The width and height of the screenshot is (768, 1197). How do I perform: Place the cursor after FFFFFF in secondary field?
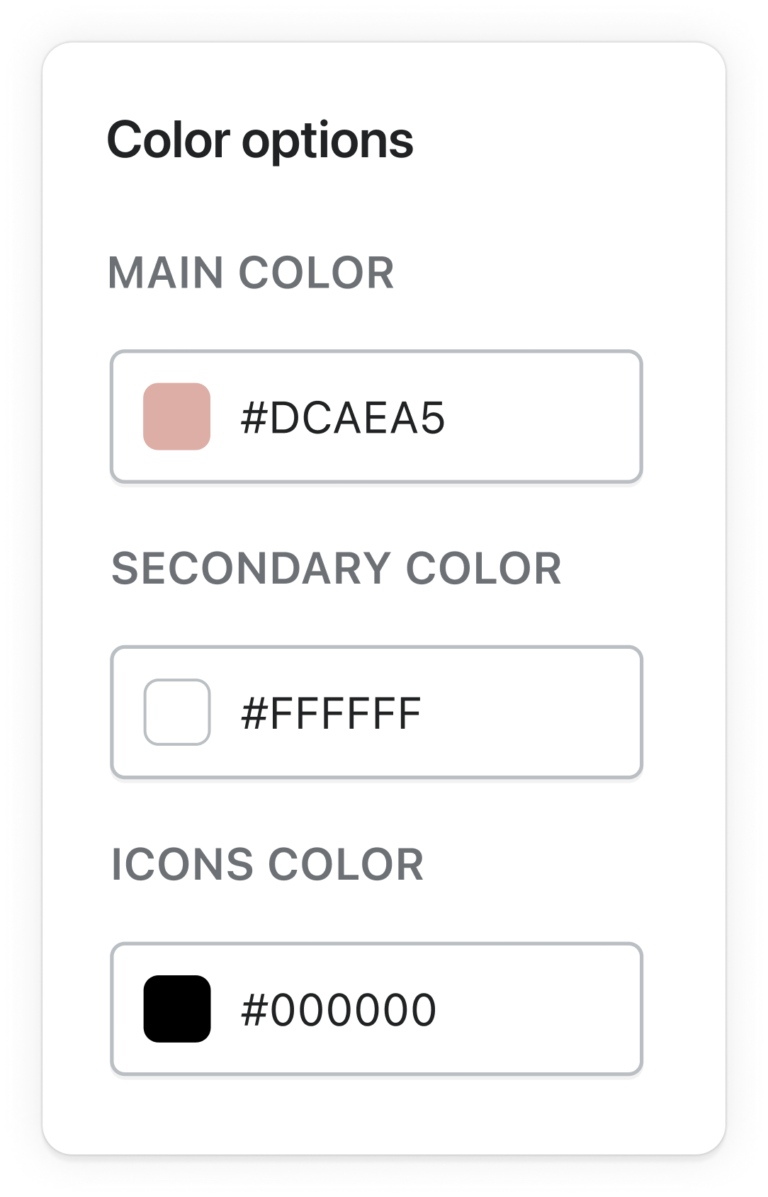425,714
